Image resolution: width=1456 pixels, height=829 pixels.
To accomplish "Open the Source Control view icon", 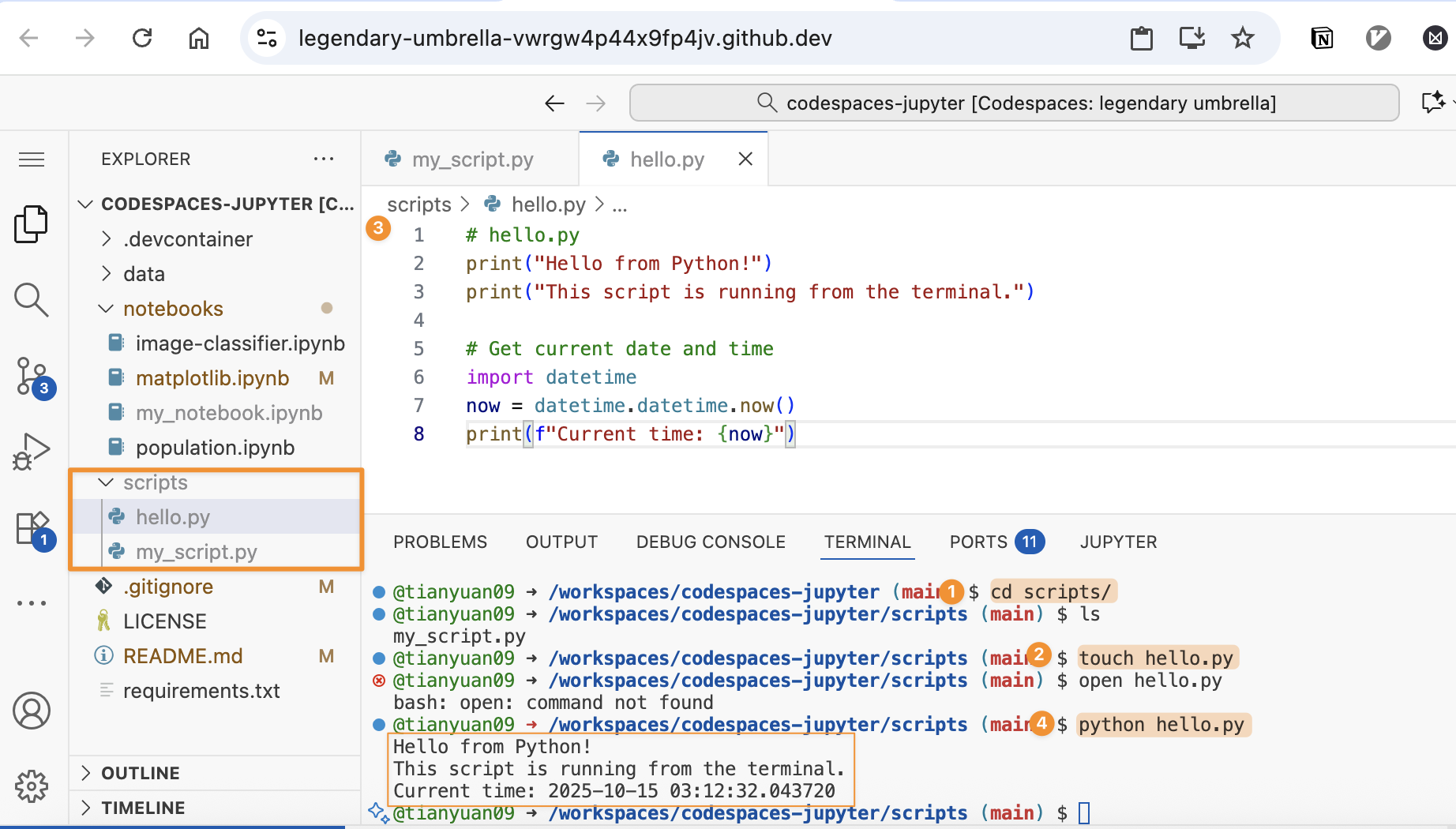I will 32,376.
